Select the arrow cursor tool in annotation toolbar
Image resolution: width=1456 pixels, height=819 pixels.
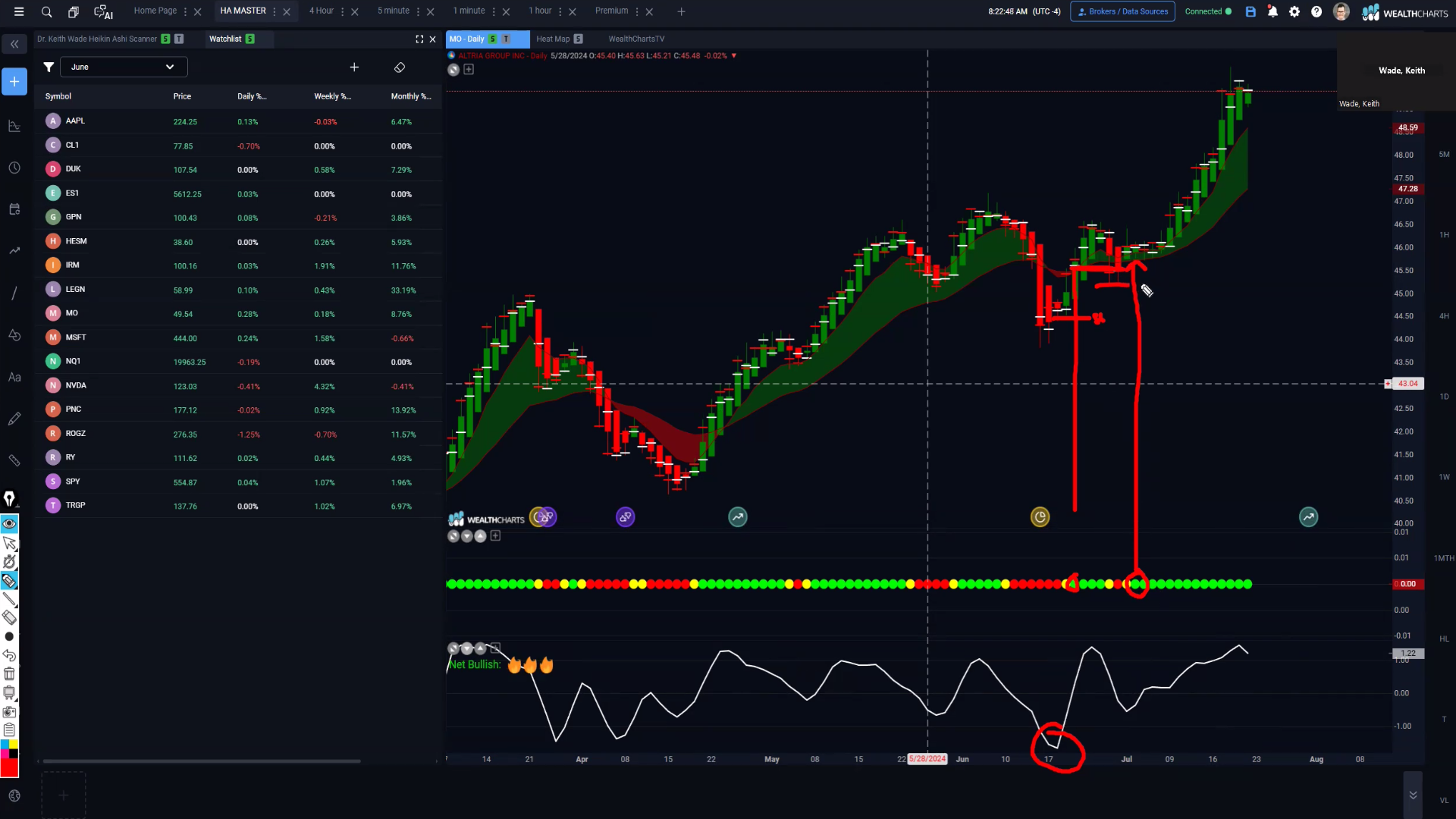9,543
